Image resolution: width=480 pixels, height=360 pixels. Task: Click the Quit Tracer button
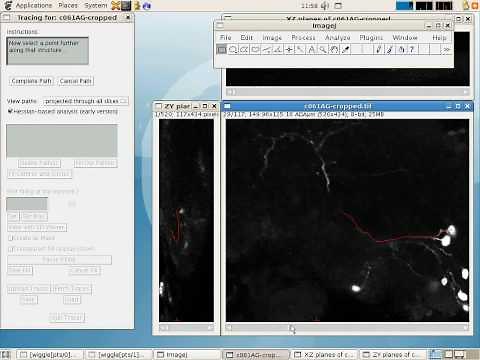[67, 317]
